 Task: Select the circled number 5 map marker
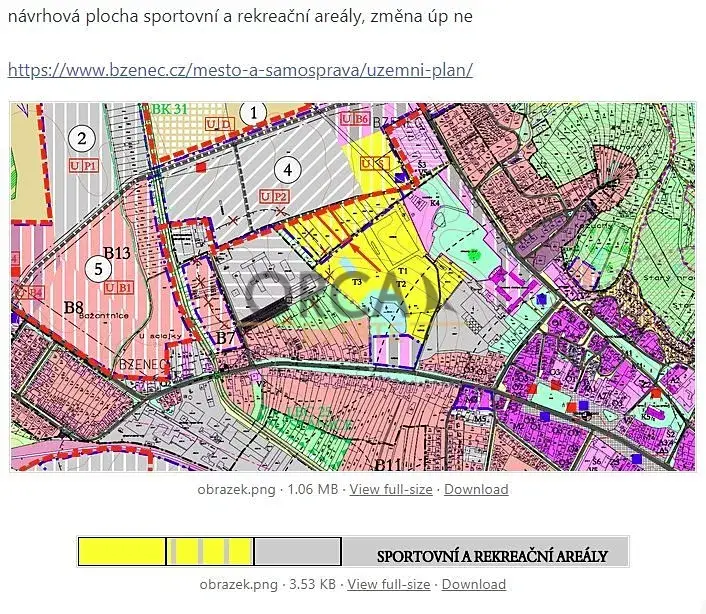pyautogui.click(x=97, y=268)
